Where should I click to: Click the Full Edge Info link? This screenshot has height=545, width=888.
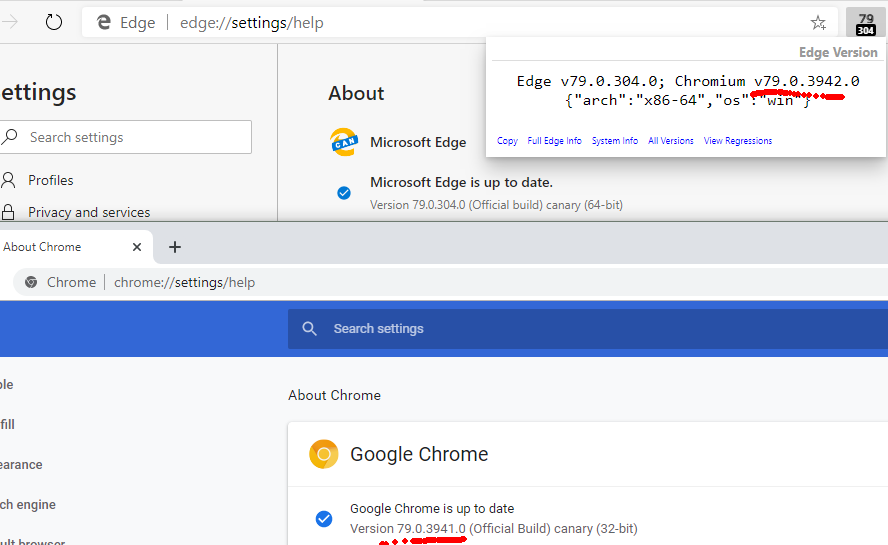point(554,140)
